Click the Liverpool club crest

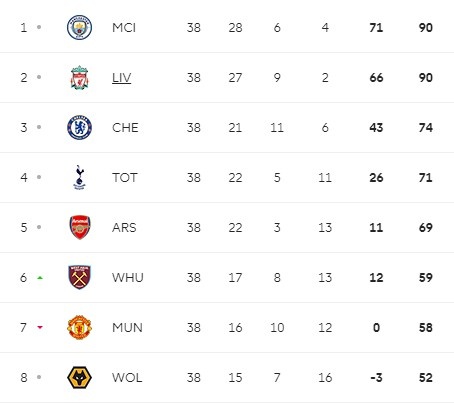pos(79,78)
